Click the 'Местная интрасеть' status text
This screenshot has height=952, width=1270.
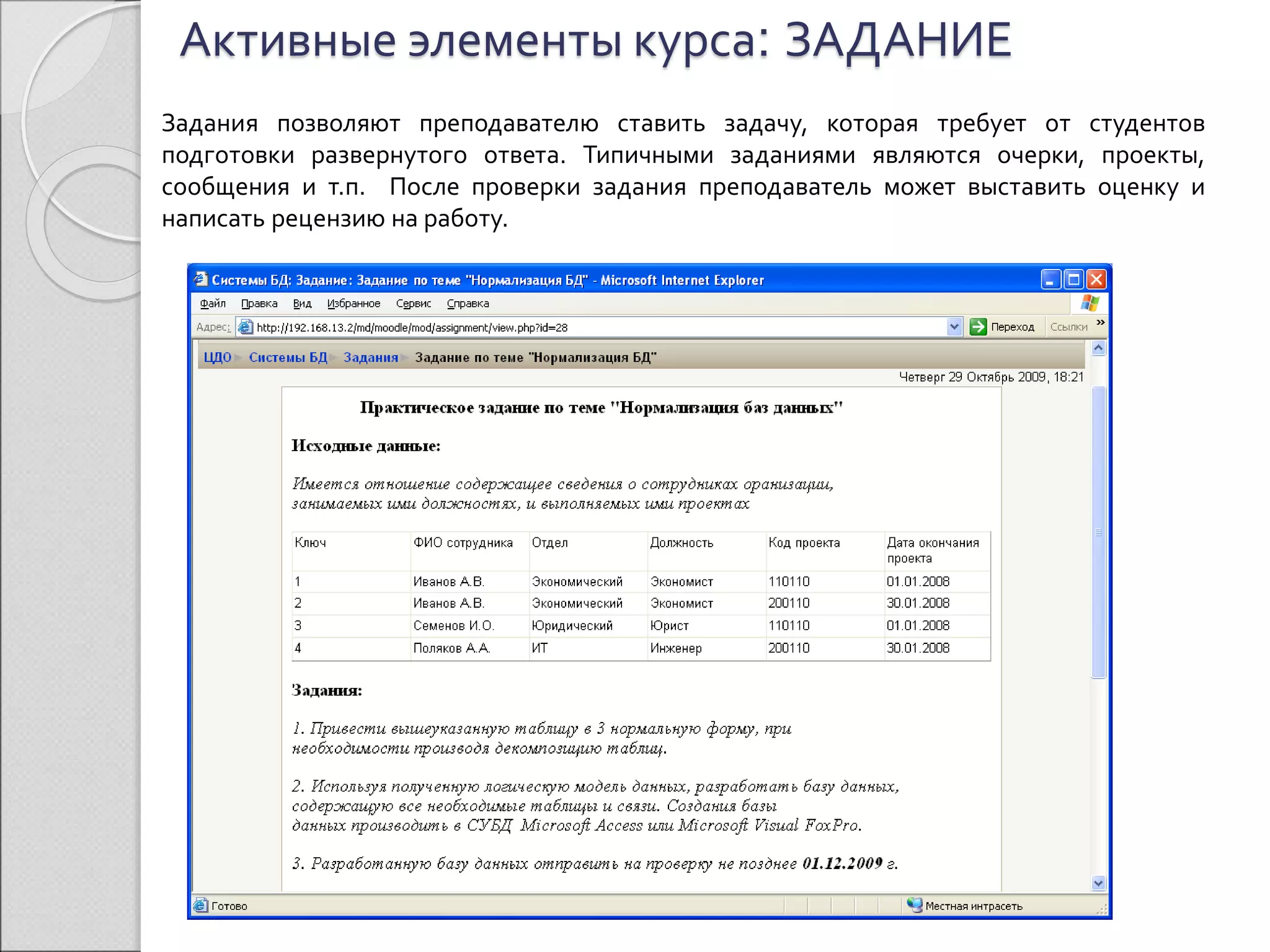point(974,906)
